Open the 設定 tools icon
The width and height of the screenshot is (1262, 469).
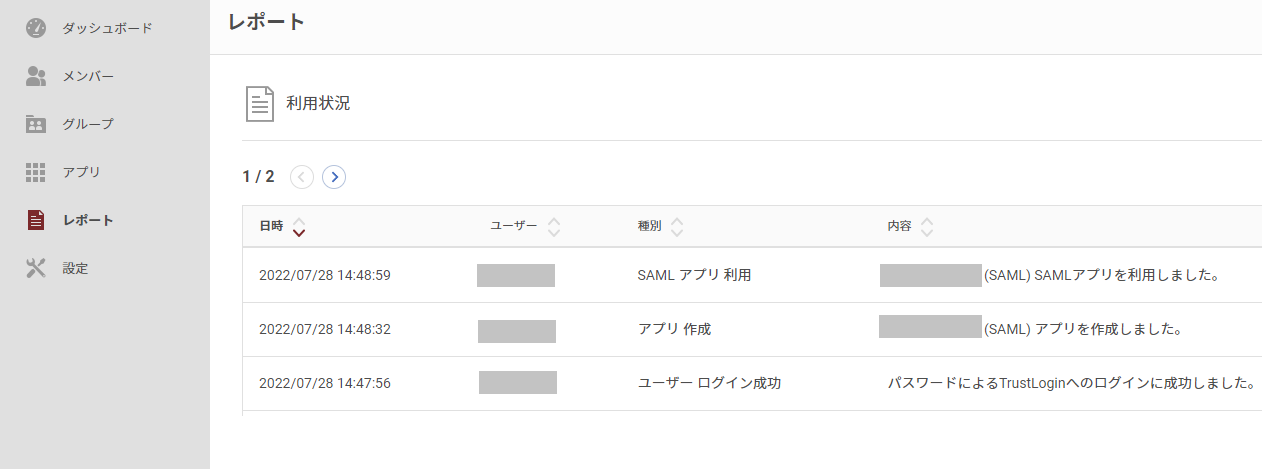36,268
